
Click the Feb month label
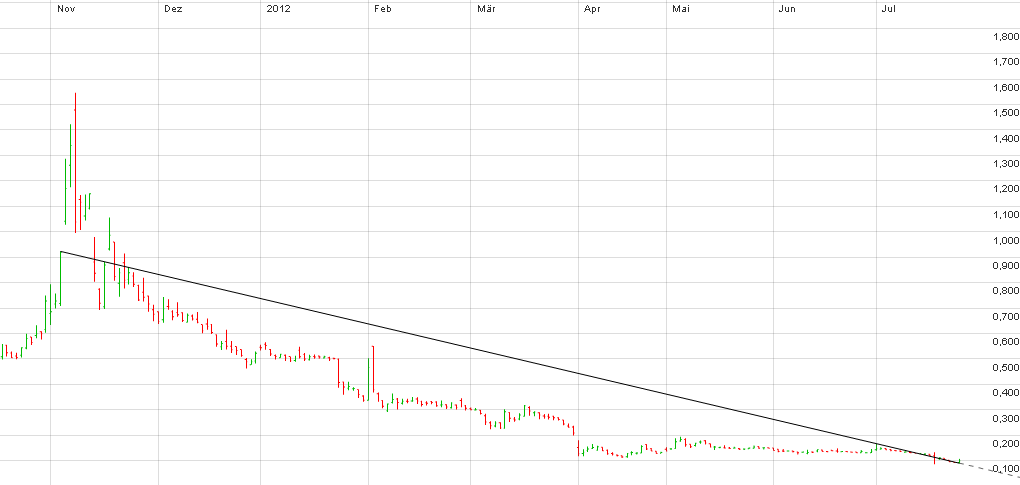coord(383,9)
